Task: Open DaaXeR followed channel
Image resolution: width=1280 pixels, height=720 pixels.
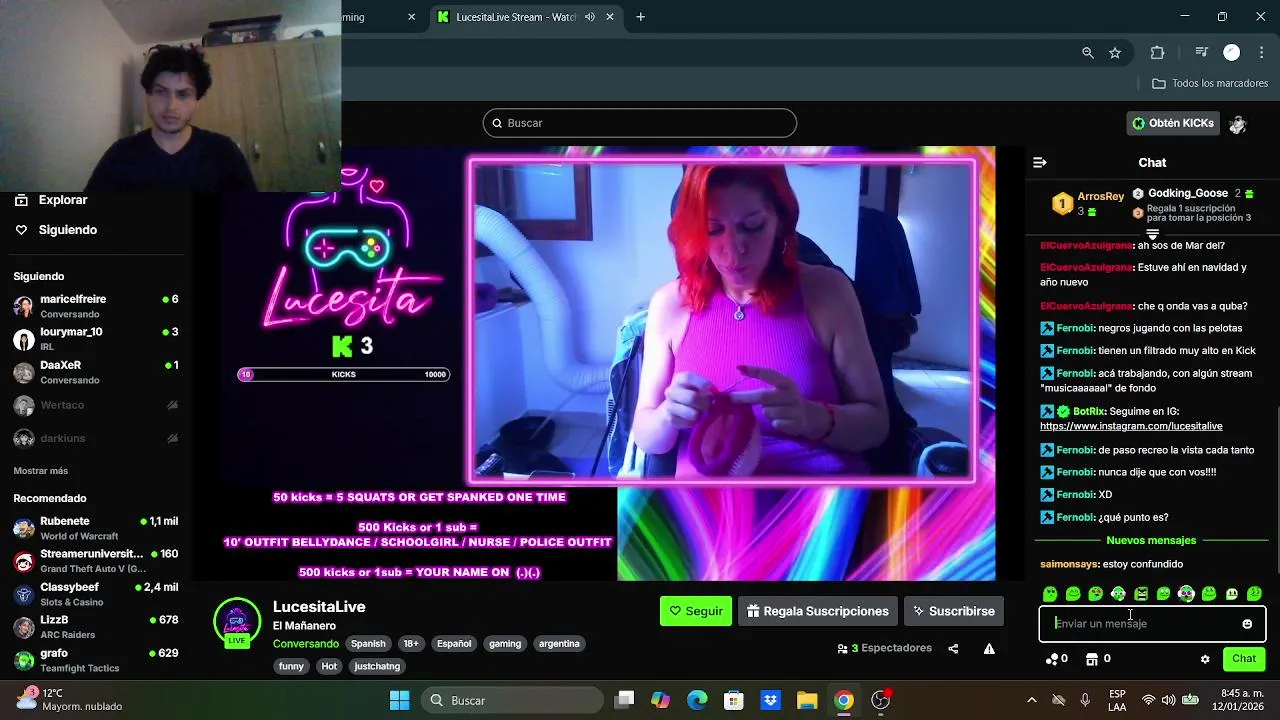Action: [95, 372]
